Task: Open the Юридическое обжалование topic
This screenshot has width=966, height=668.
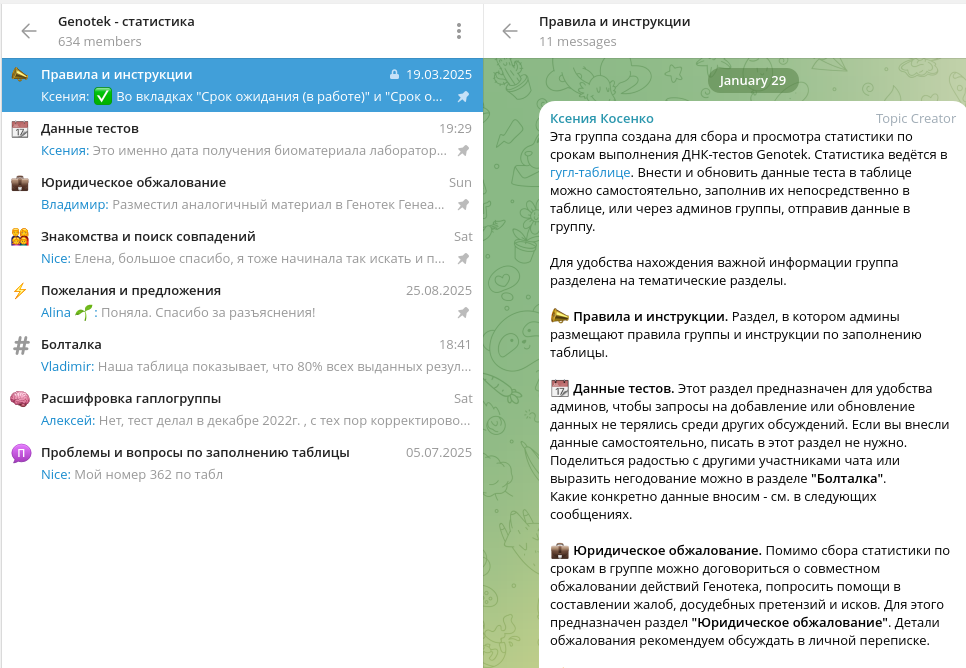Action: [x=242, y=193]
